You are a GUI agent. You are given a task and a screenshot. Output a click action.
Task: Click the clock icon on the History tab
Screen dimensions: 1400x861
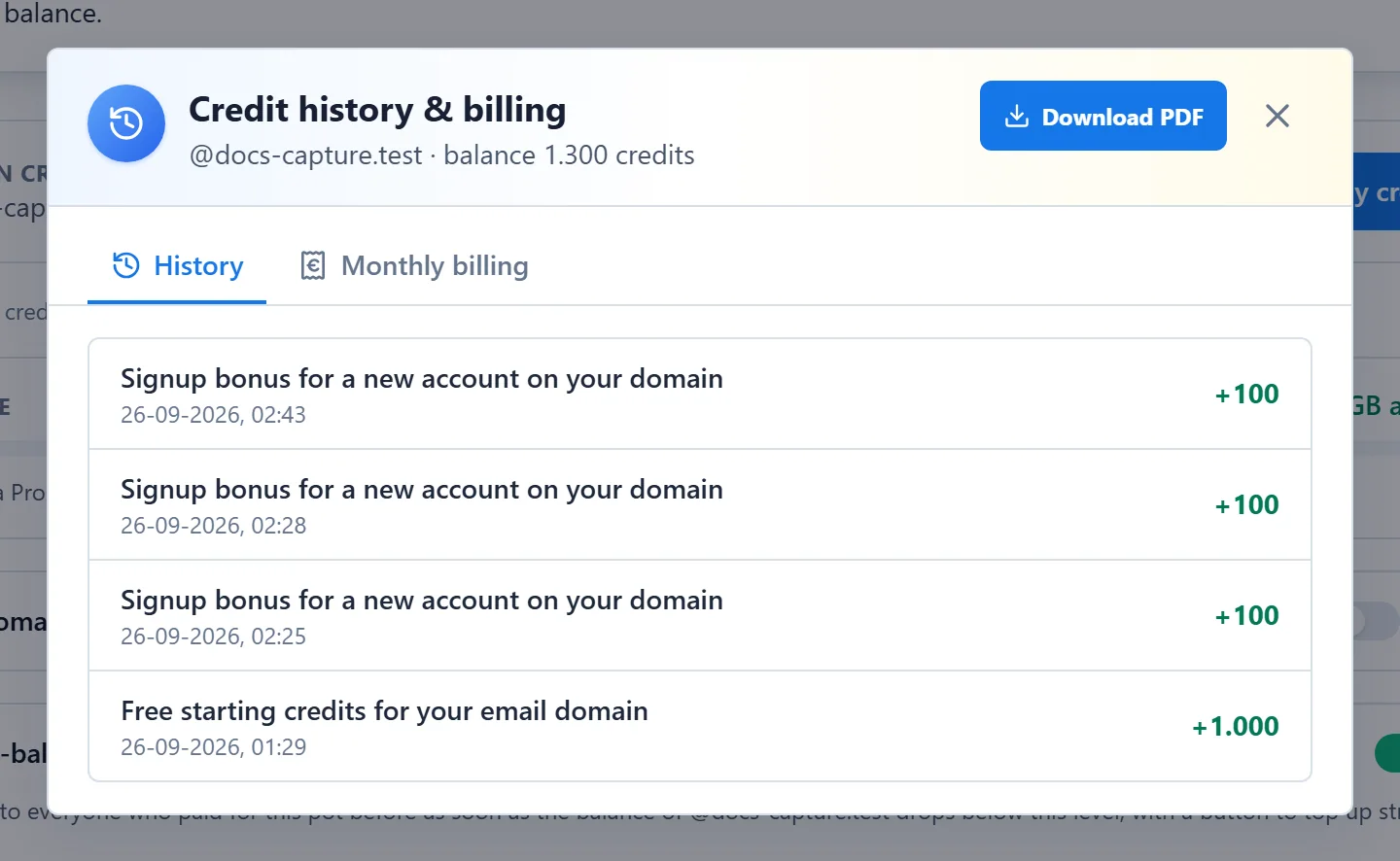[126, 265]
